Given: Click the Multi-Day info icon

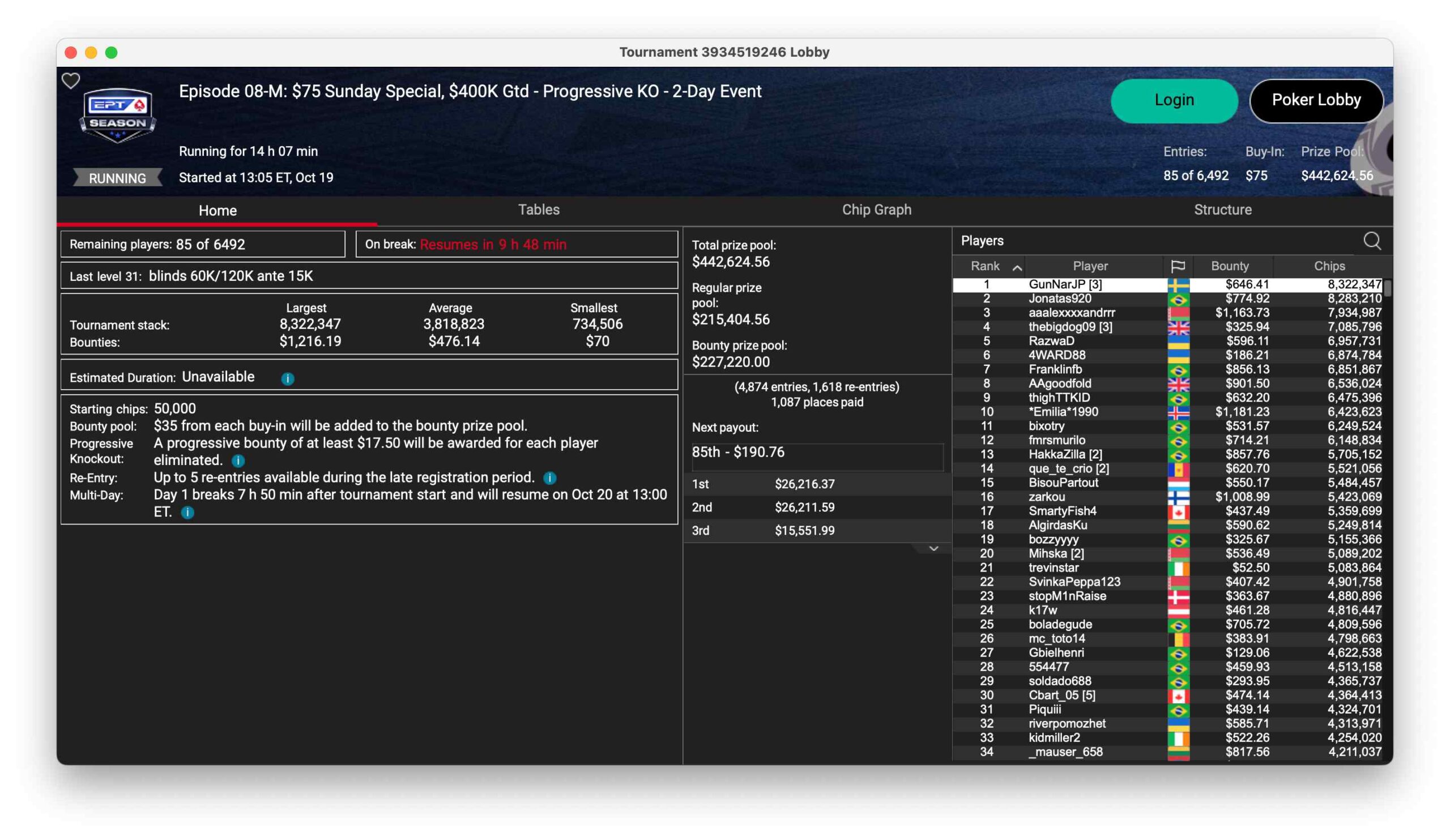Looking at the screenshot, I should 187,513.
